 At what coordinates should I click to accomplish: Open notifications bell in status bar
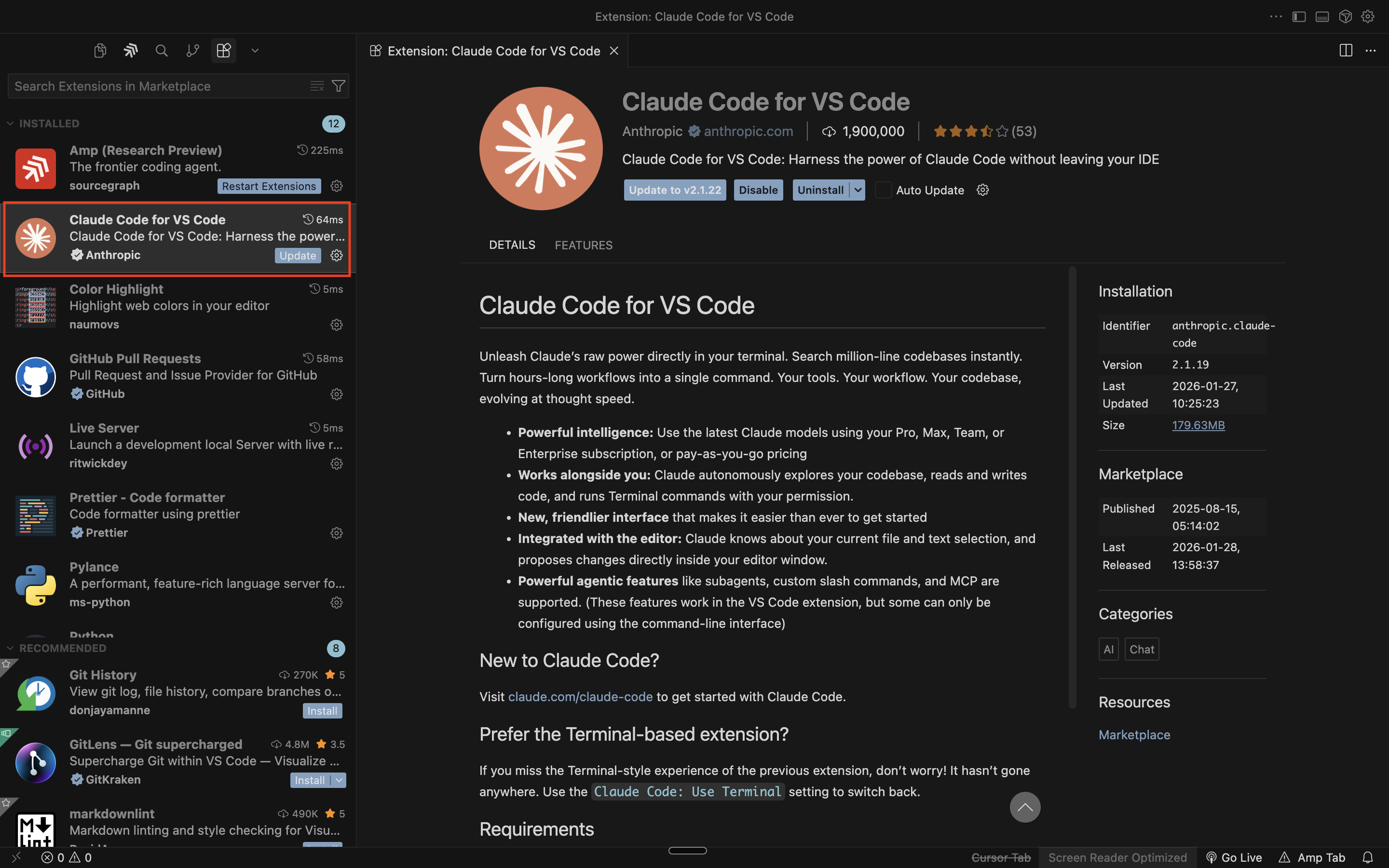coord(1368,857)
